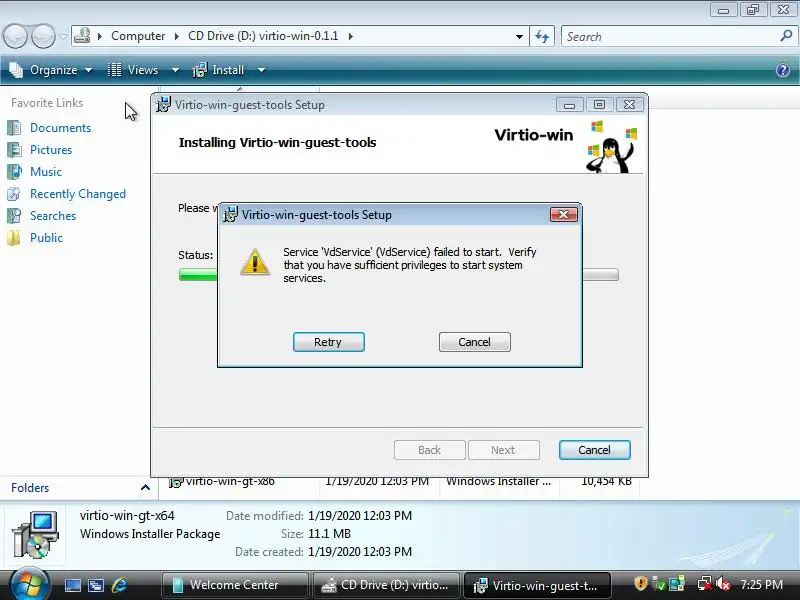Viewport: 800px width, 600px height.
Task: Expand the Views dropdown arrow
Action: (175, 70)
